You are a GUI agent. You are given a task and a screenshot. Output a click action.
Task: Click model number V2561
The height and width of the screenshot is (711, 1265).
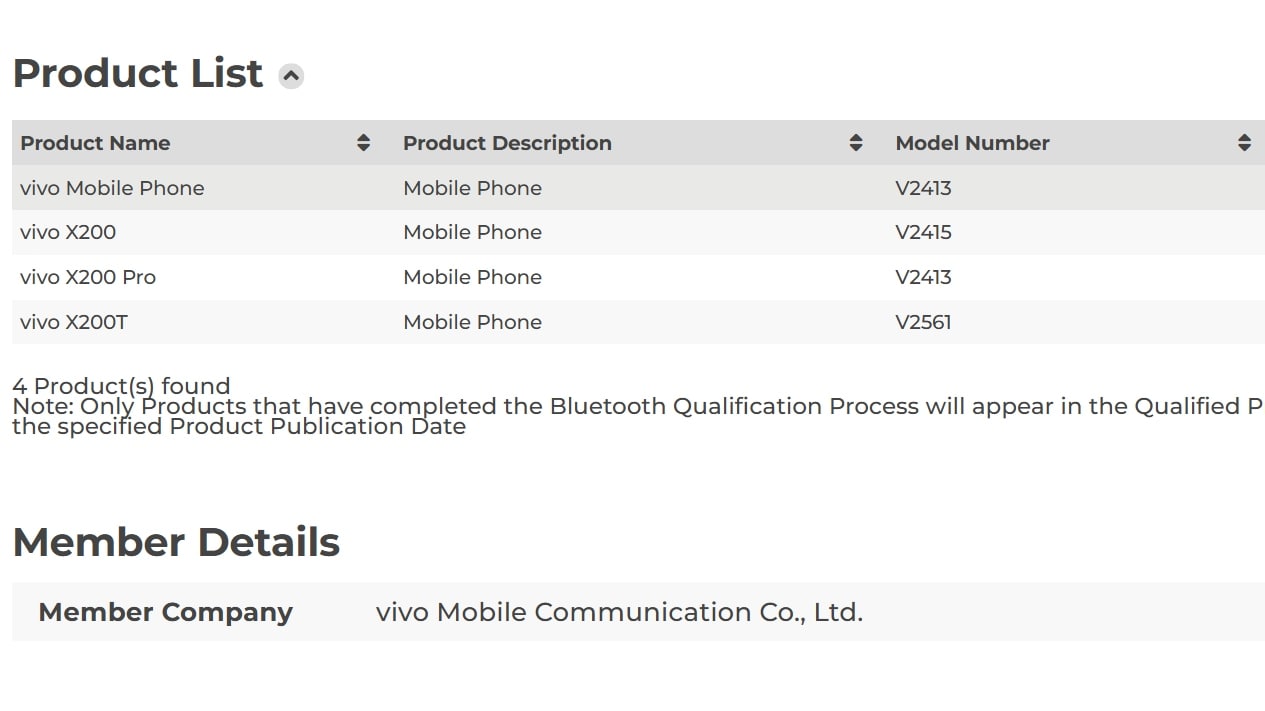(x=924, y=322)
